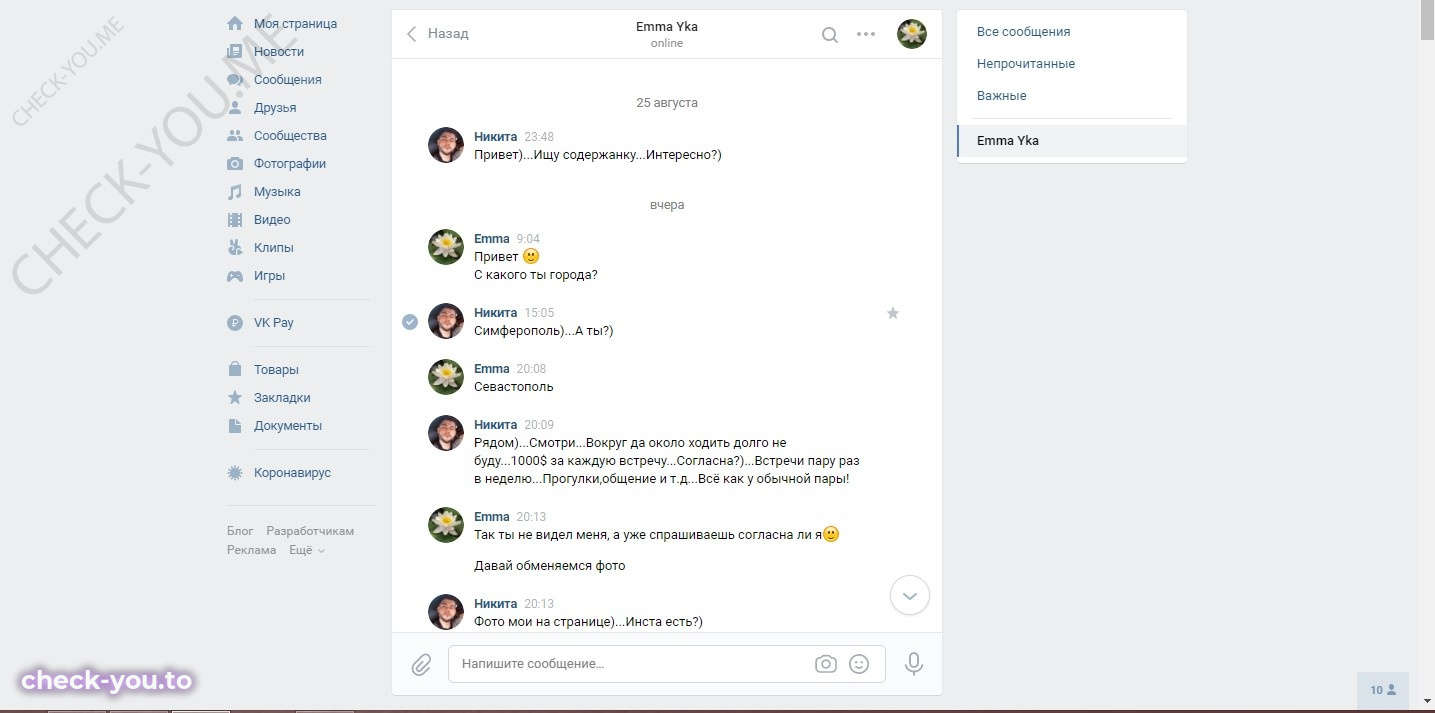1435x713 pixels.
Task: Click the page vertical scrollbar thumb
Action: [x=1427, y=20]
